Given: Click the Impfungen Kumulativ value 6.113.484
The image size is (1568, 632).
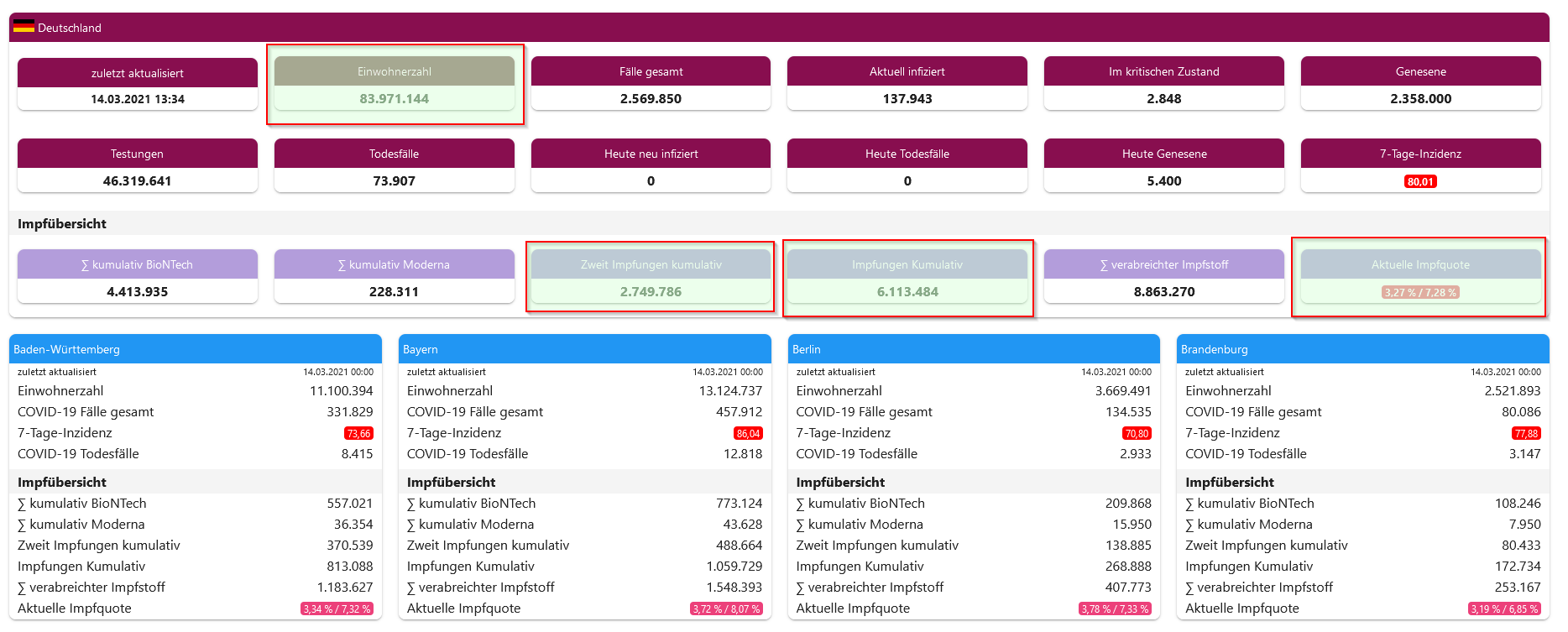Looking at the screenshot, I should [907, 291].
